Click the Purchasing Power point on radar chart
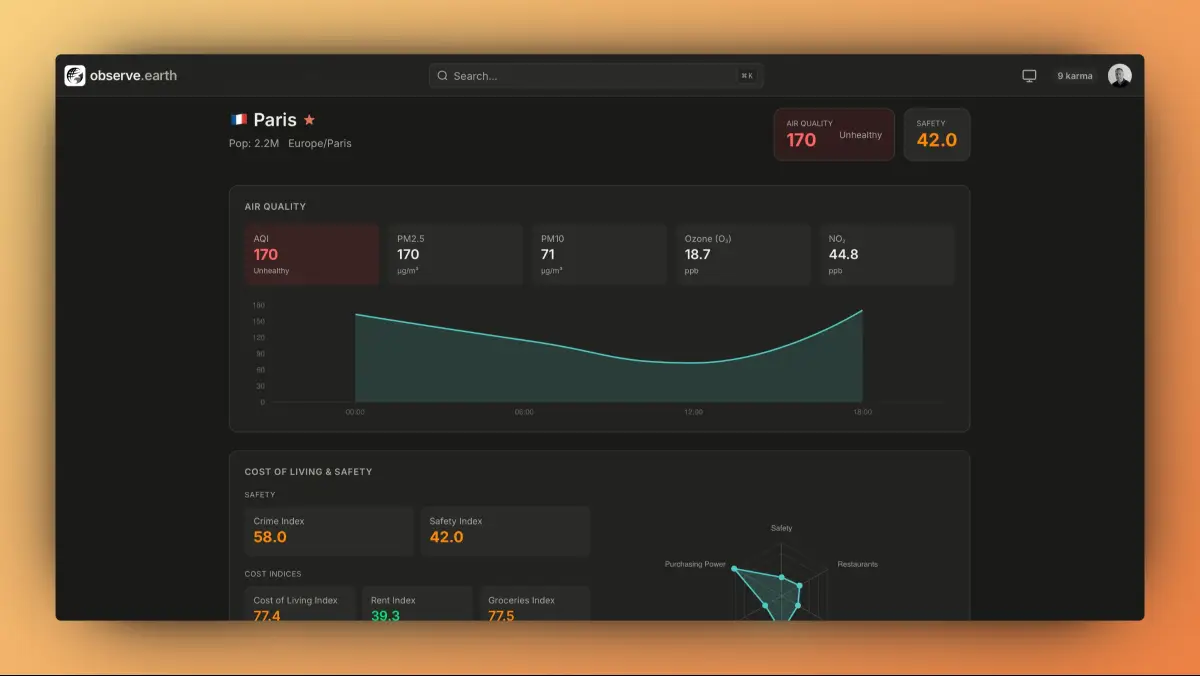The height and width of the screenshot is (676, 1200). coord(734,569)
